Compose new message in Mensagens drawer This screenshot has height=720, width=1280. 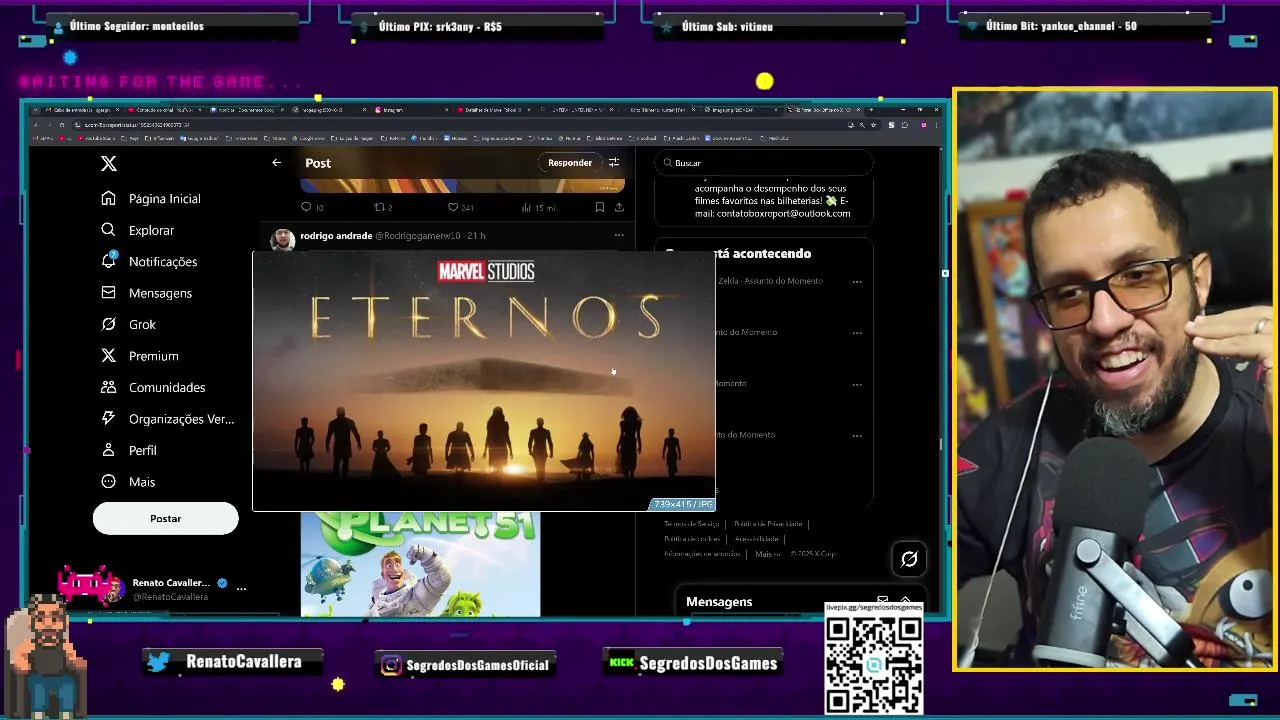pos(882,601)
